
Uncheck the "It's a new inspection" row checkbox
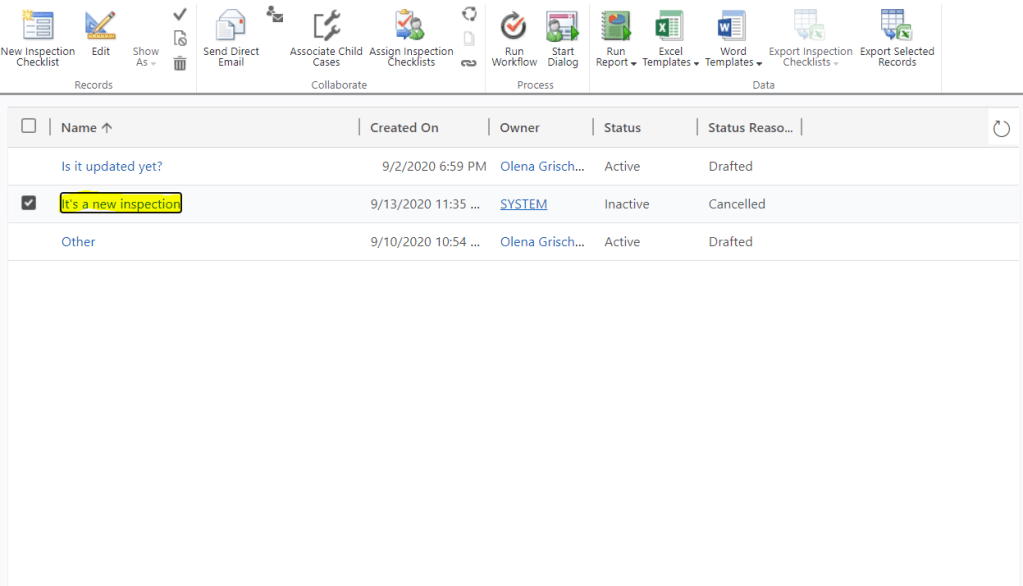click(x=29, y=203)
